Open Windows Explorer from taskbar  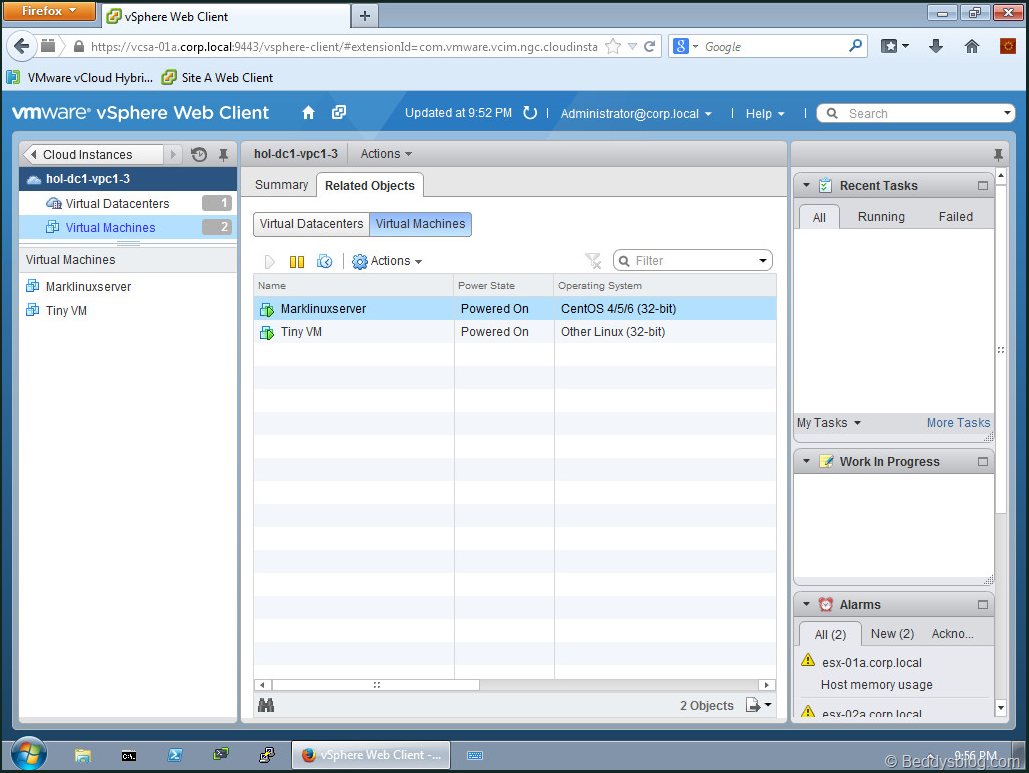[x=83, y=755]
